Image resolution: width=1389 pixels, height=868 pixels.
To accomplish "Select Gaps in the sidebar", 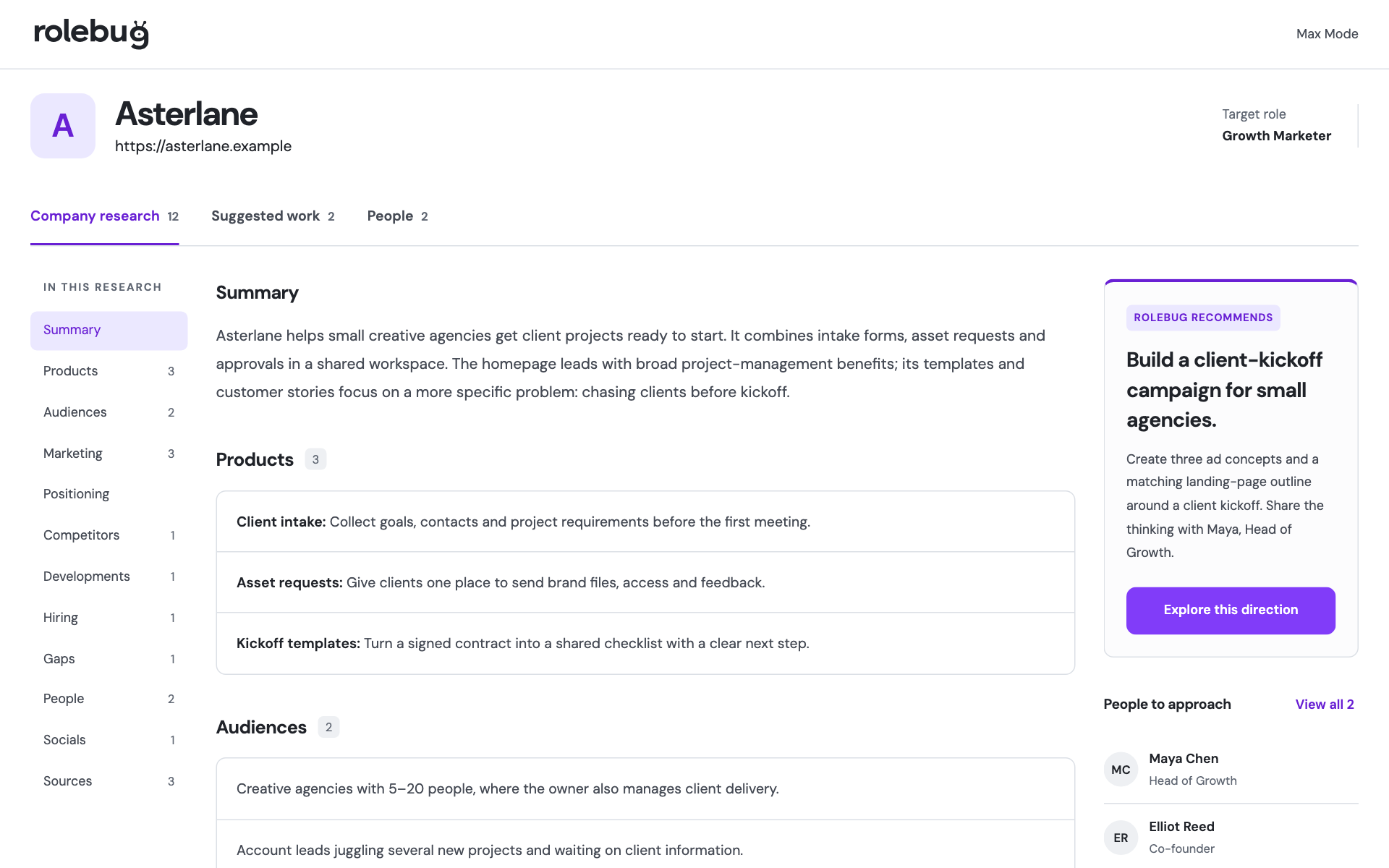I will pyautogui.click(x=109, y=659).
